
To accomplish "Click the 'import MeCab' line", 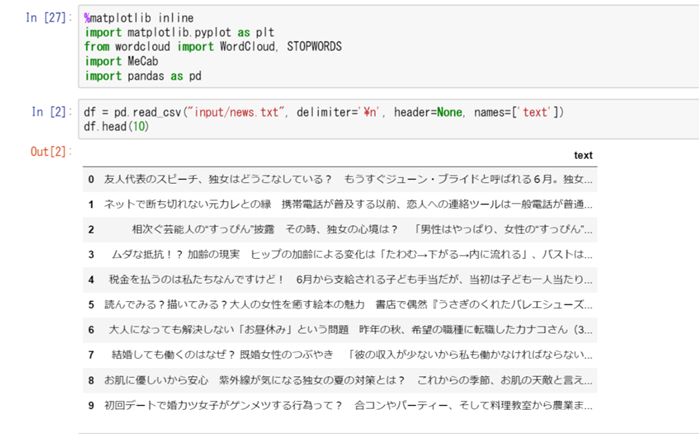I will click(x=121, y=61).
